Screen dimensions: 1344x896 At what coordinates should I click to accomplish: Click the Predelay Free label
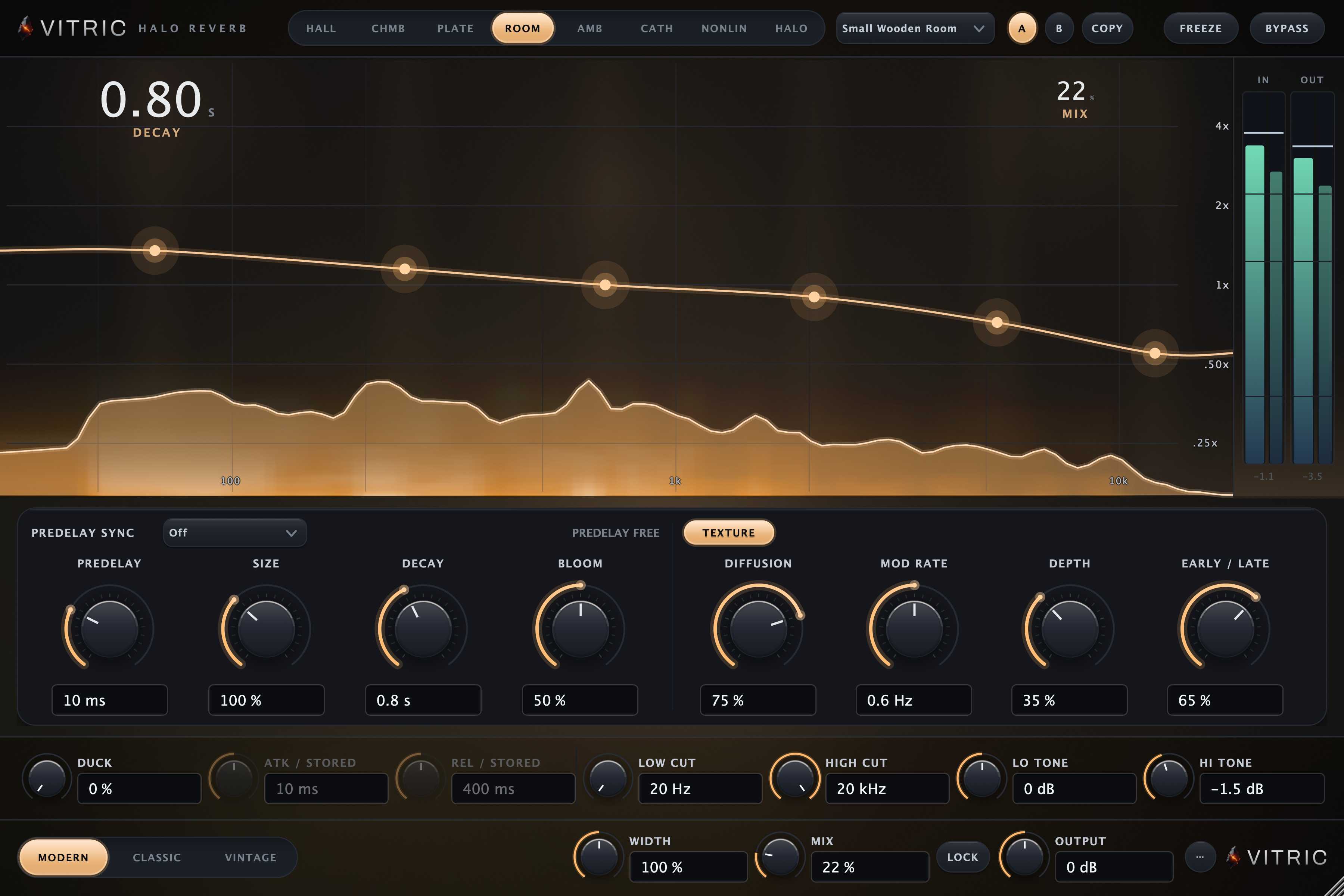615,533
